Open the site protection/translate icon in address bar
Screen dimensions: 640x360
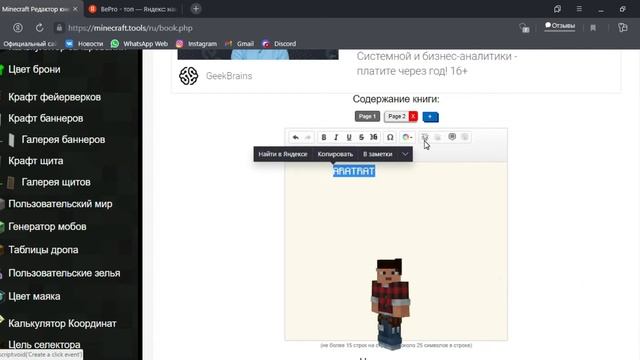click(524, 28)
